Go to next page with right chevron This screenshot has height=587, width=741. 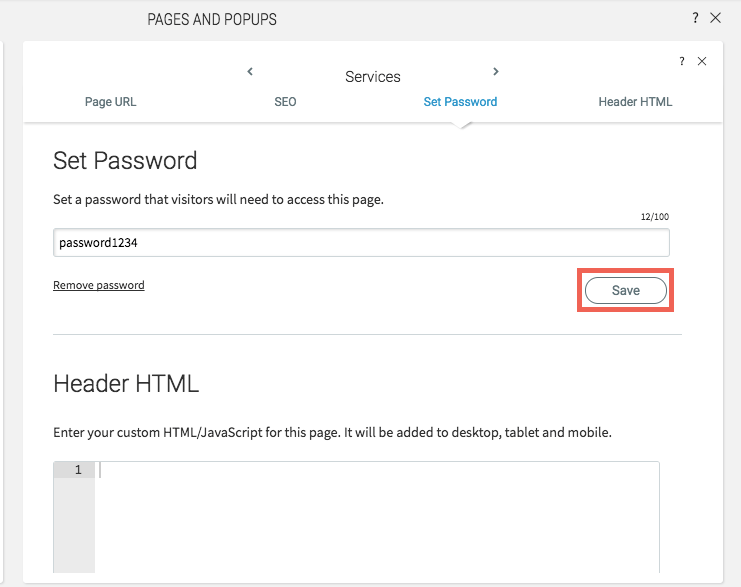pos(495,71)
